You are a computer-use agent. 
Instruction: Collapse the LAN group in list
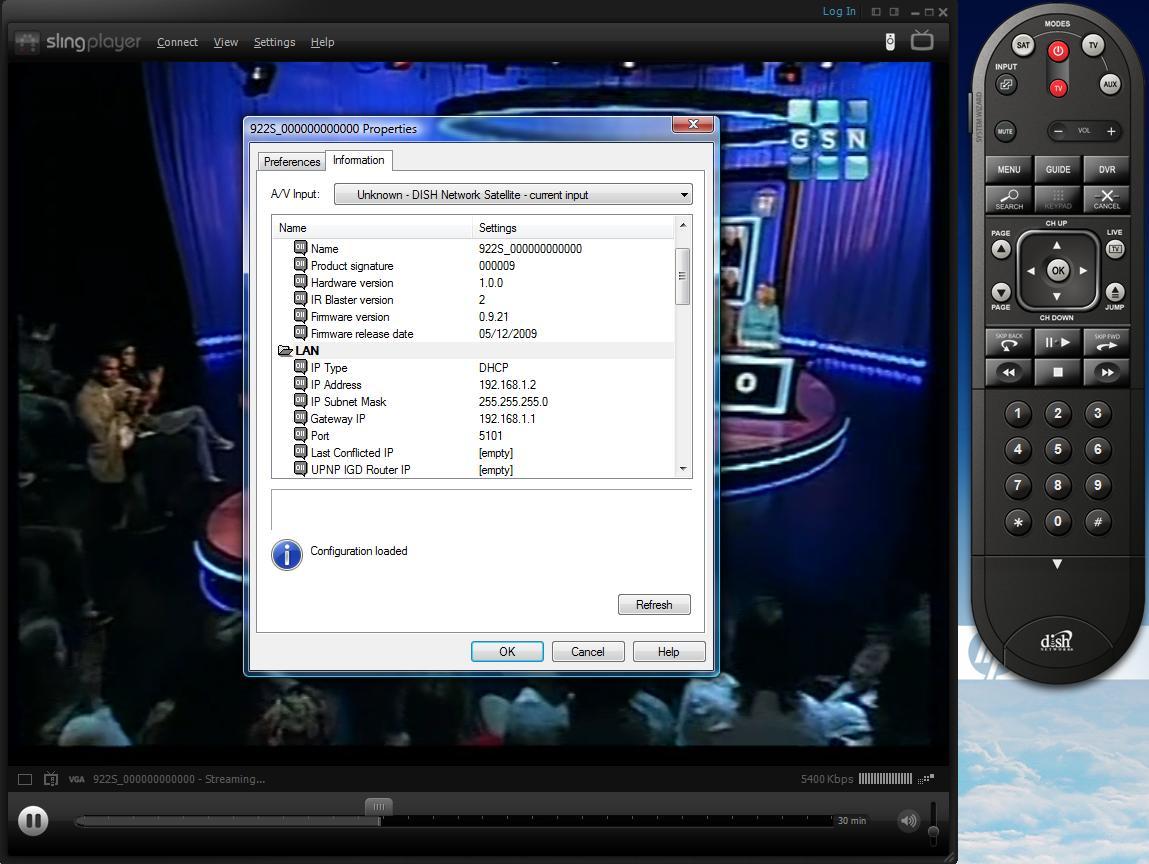285,351
